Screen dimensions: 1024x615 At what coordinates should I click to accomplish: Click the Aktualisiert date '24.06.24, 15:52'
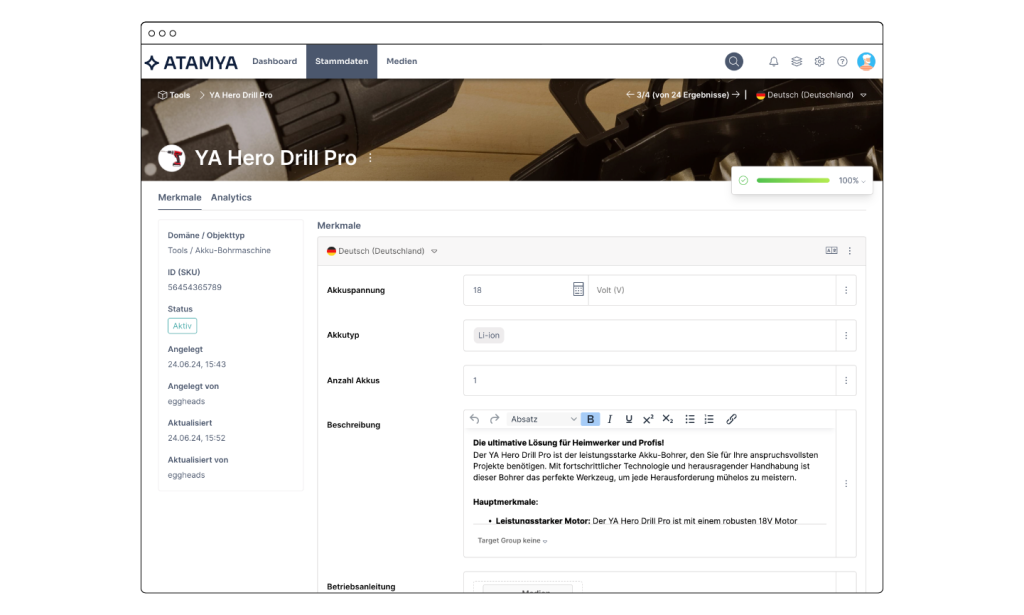point(197,438)
